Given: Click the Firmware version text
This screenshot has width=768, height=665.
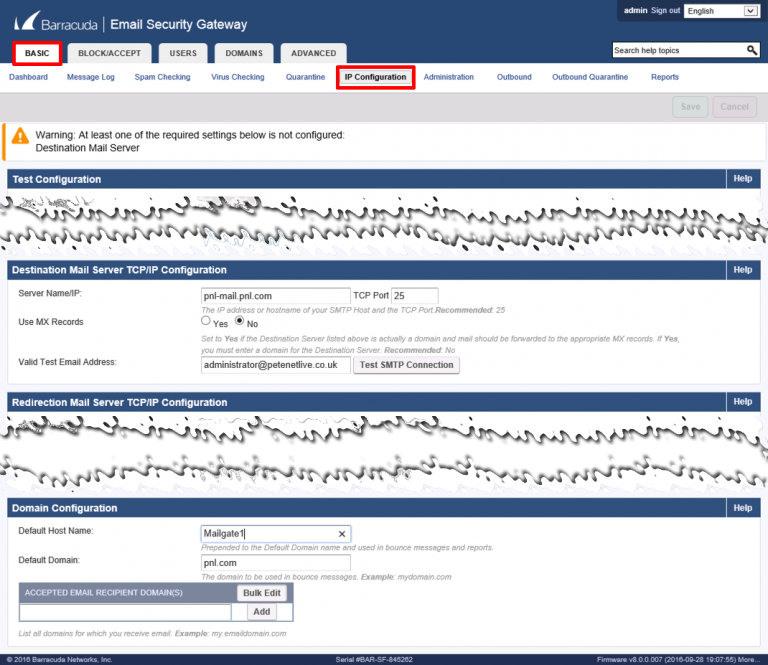Looking at the screenshot, I should click(x=666, y=660).
